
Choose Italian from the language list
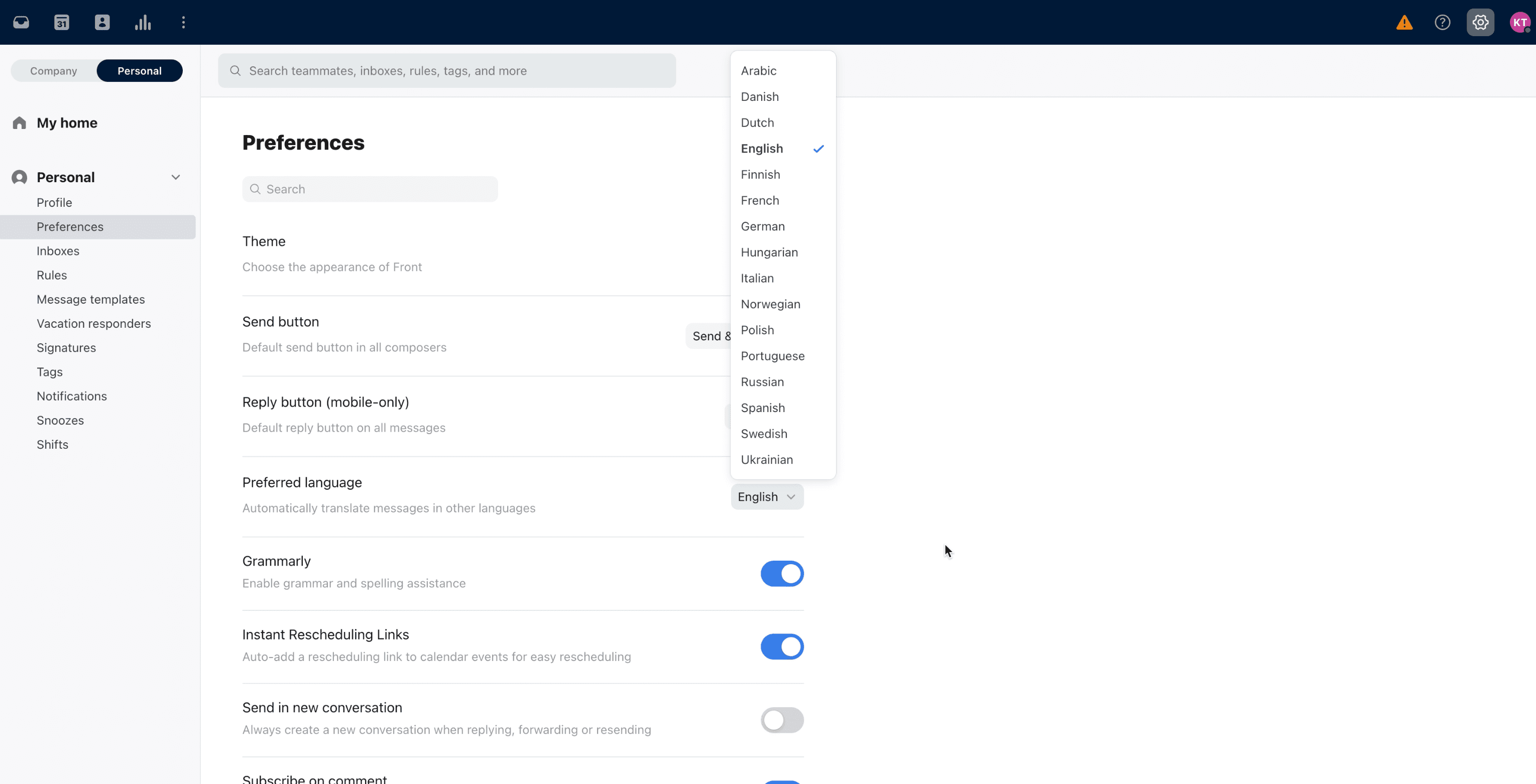point(782,279)
